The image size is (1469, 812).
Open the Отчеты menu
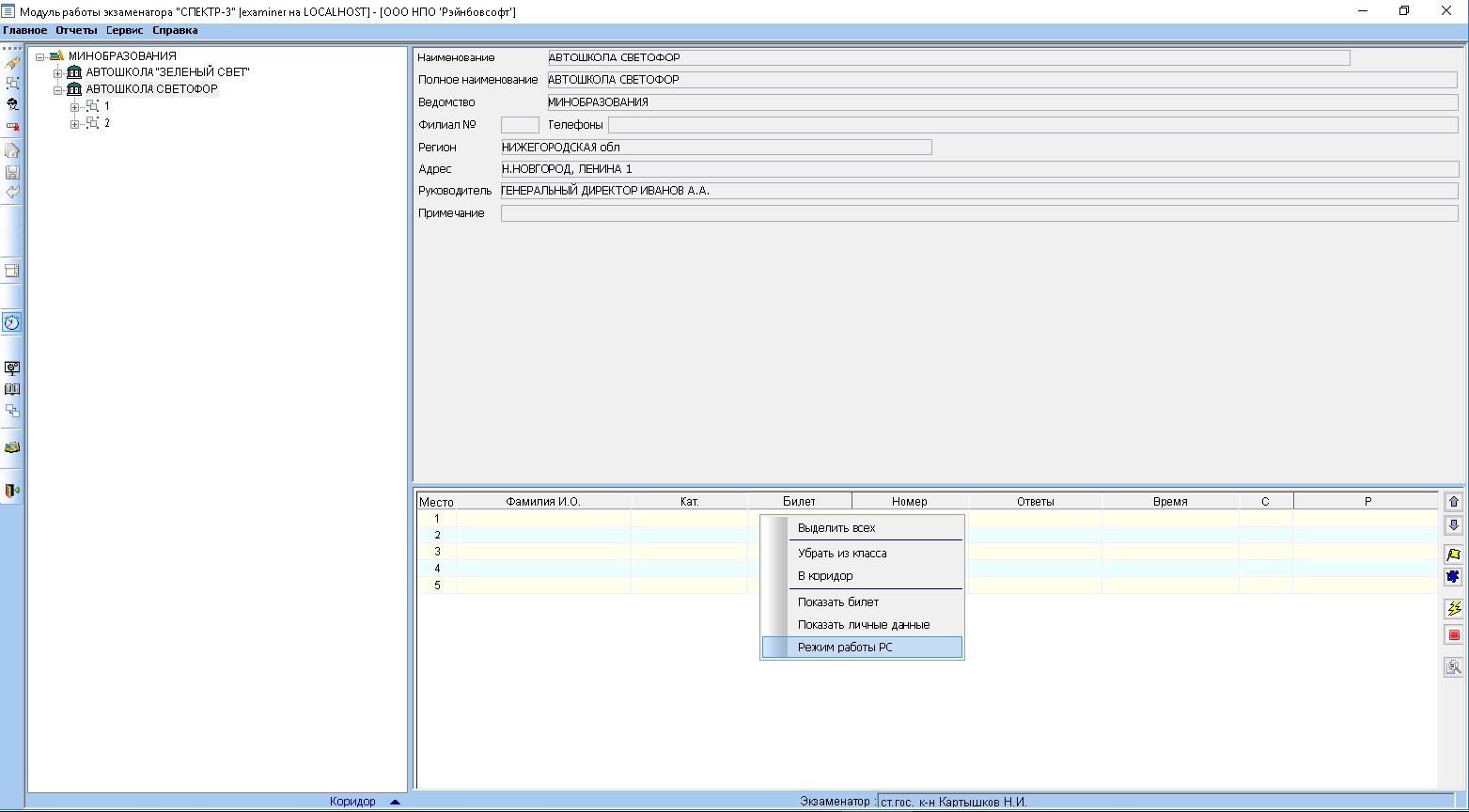pyautogui.click(x=76, y=31)
